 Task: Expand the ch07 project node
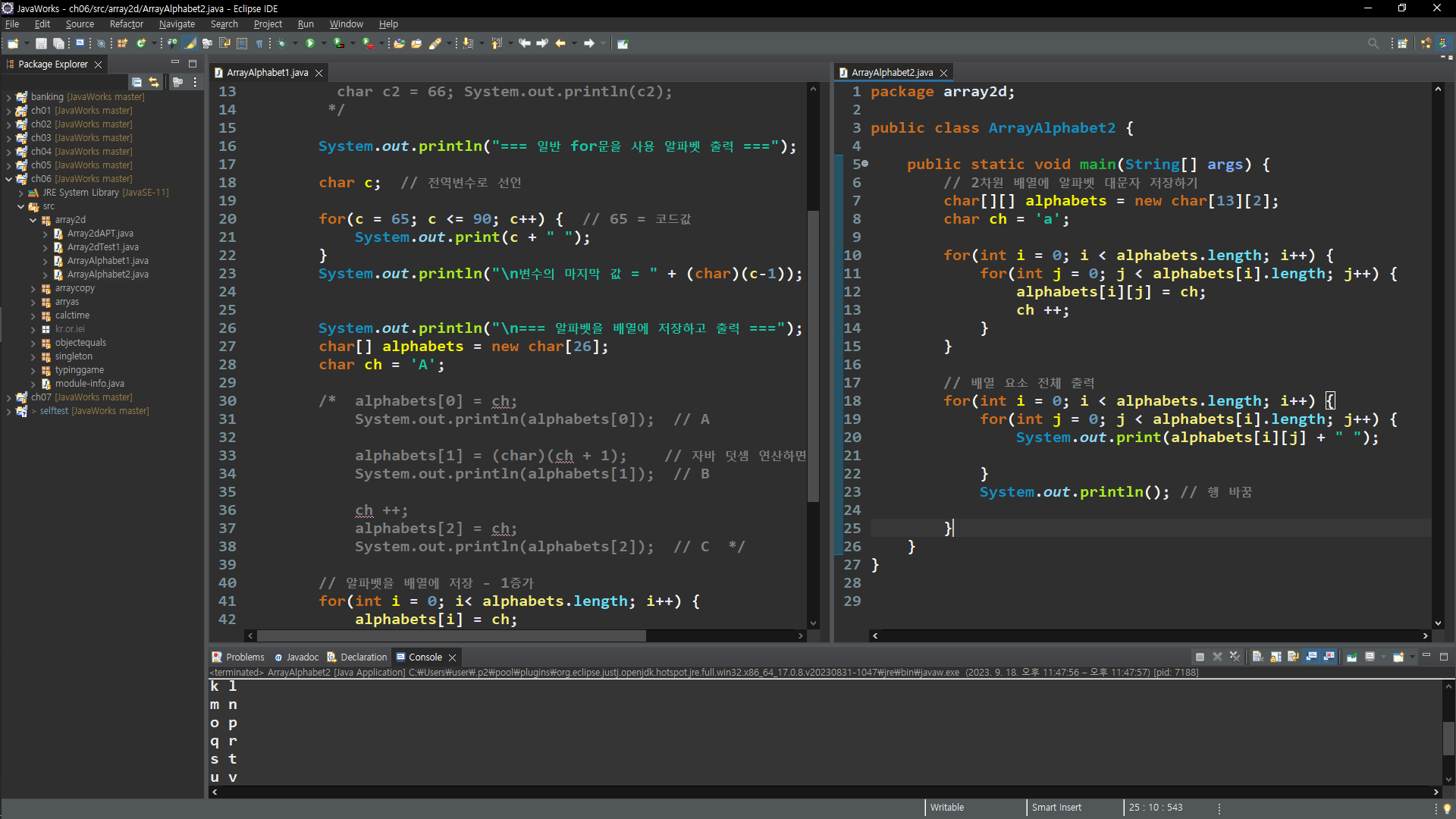click(x=8, y=397)
